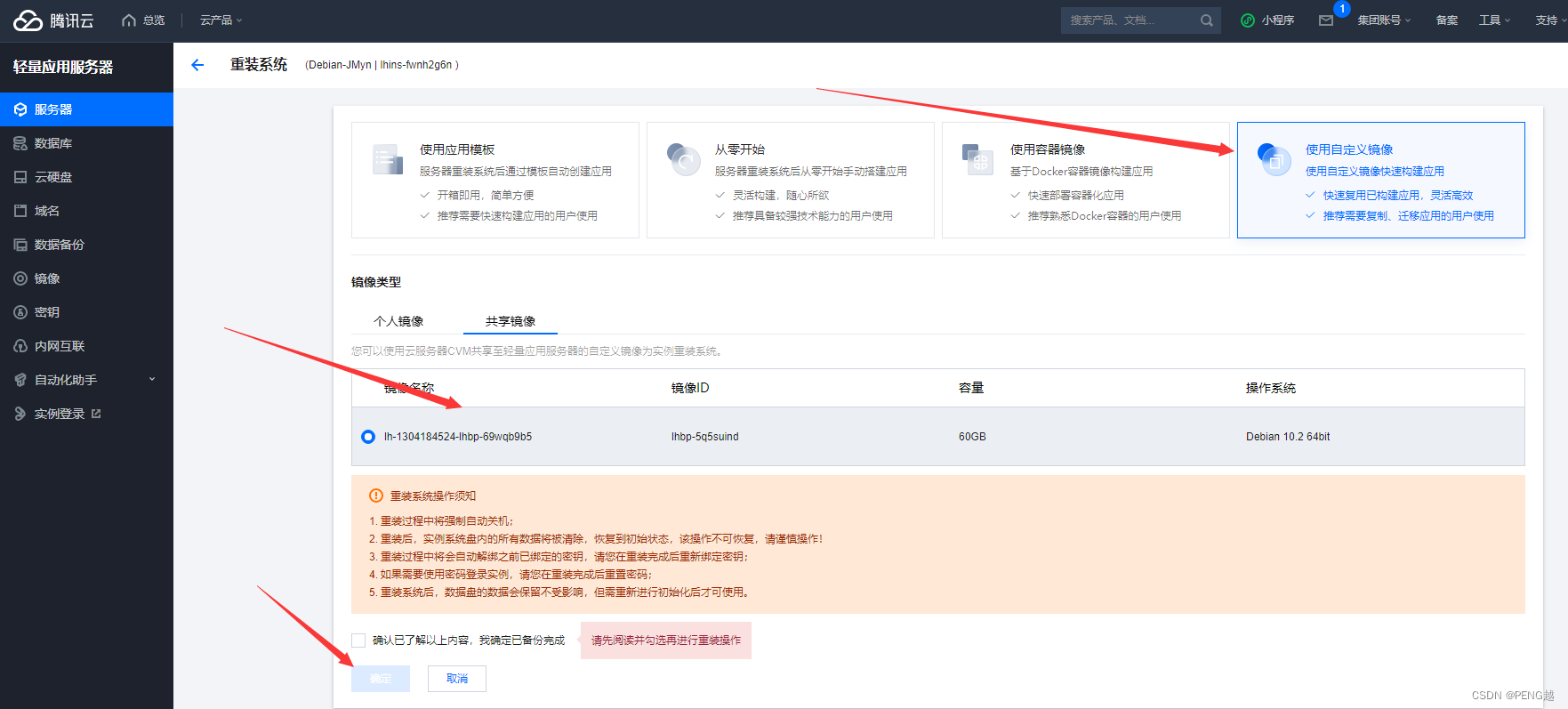Click the 容量 column header
Viewport: 1568px width, 709px height.
(971, 388)
